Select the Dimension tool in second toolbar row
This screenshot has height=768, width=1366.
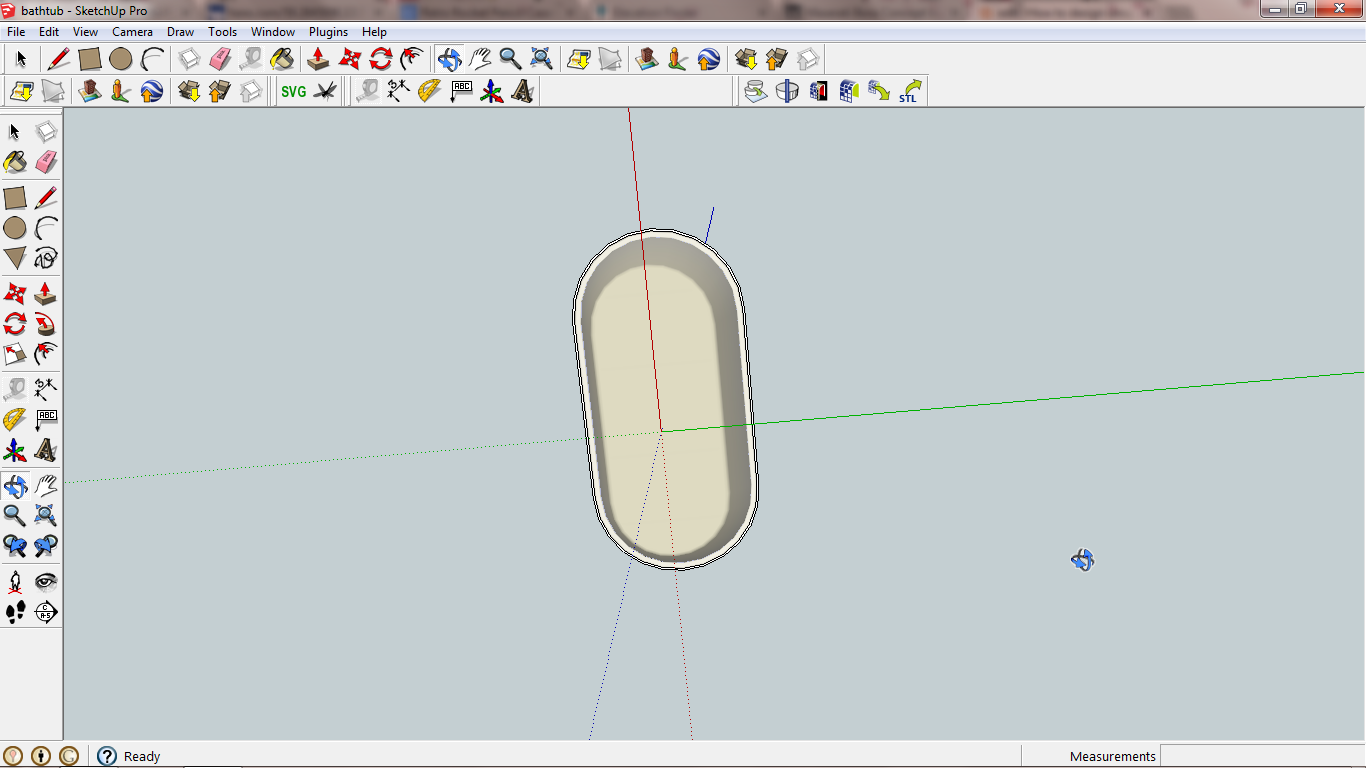point(398,91)
